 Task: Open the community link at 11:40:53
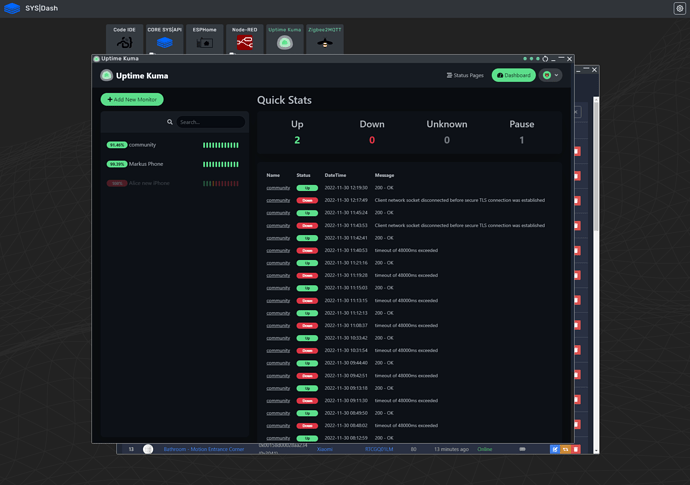click(278, 250)
